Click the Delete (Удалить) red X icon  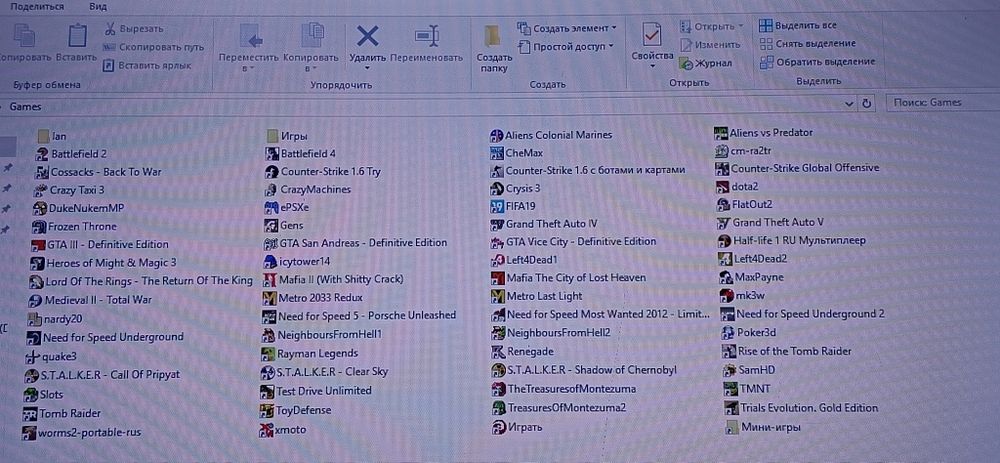[x=367, y=36]
